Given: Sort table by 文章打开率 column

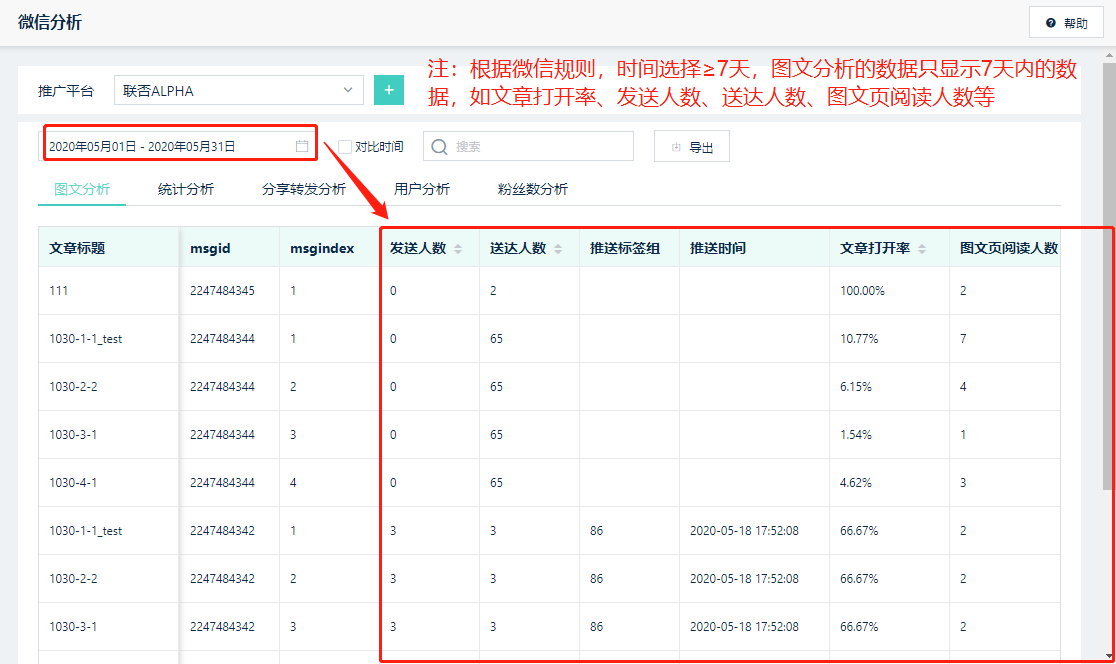Looking at the screenshot, I should (x=922, y=248).
